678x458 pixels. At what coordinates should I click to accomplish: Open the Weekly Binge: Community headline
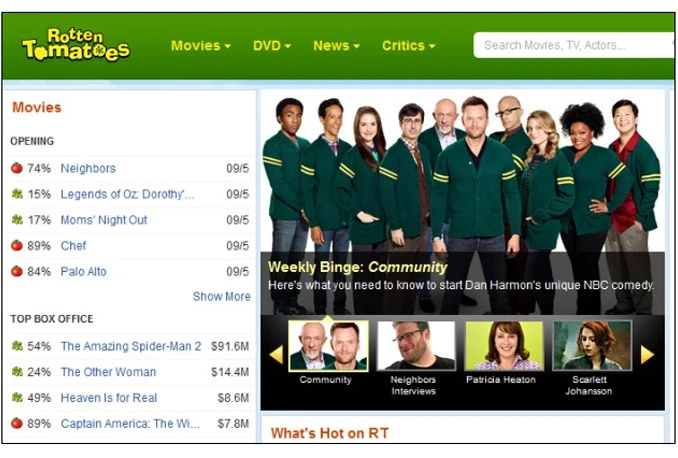357,267
